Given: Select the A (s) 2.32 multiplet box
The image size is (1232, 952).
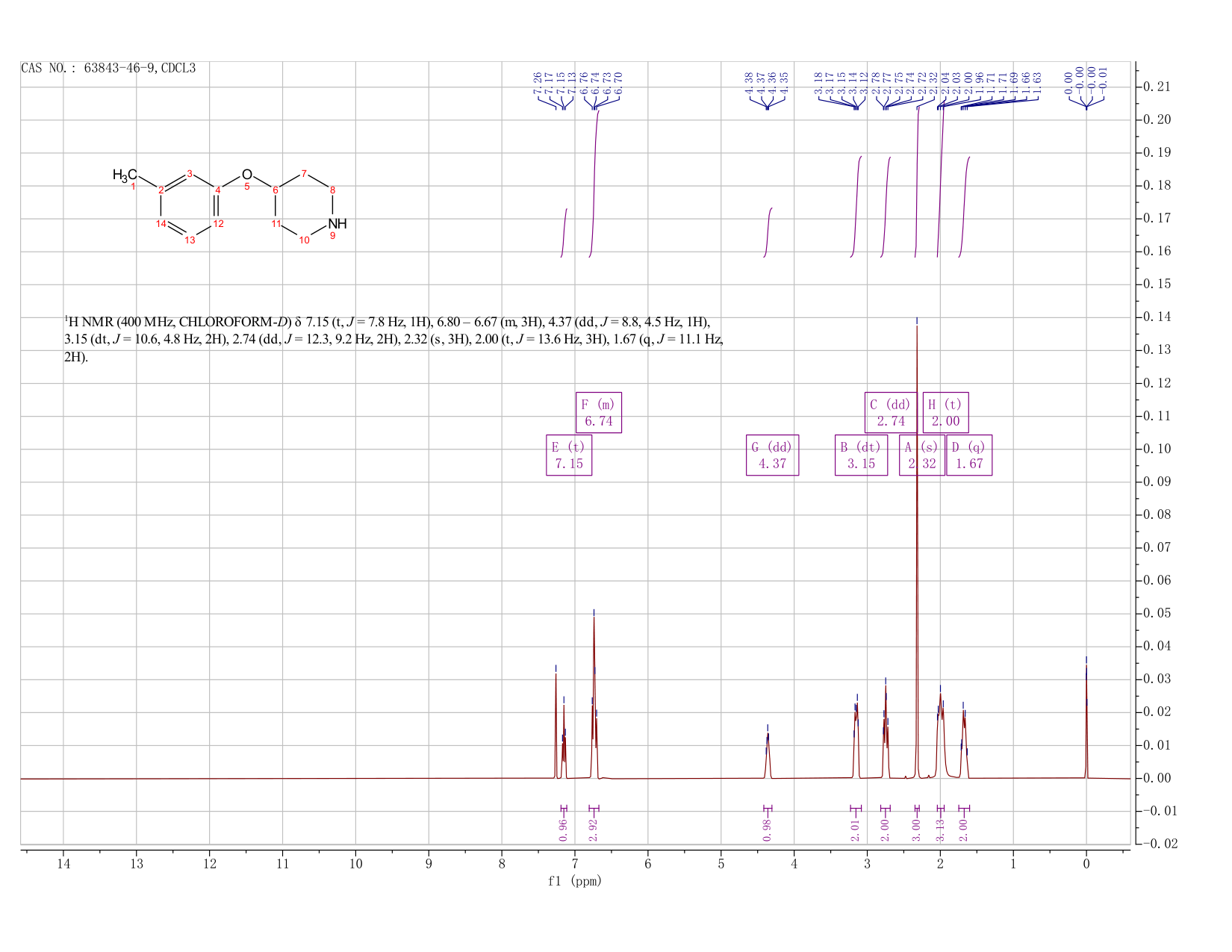Looking at the screenshot, I should tap(922, 455).
